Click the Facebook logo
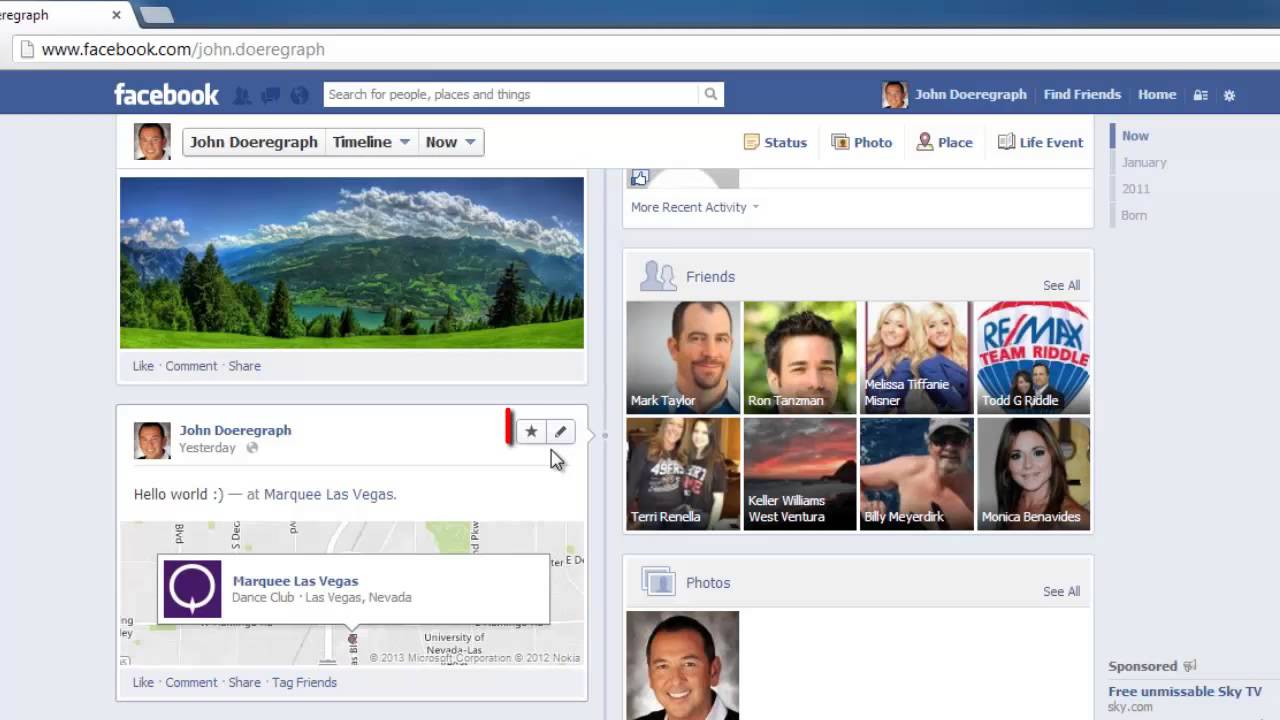The height and width of the screenshot is (720, 1280). (166, 94)
